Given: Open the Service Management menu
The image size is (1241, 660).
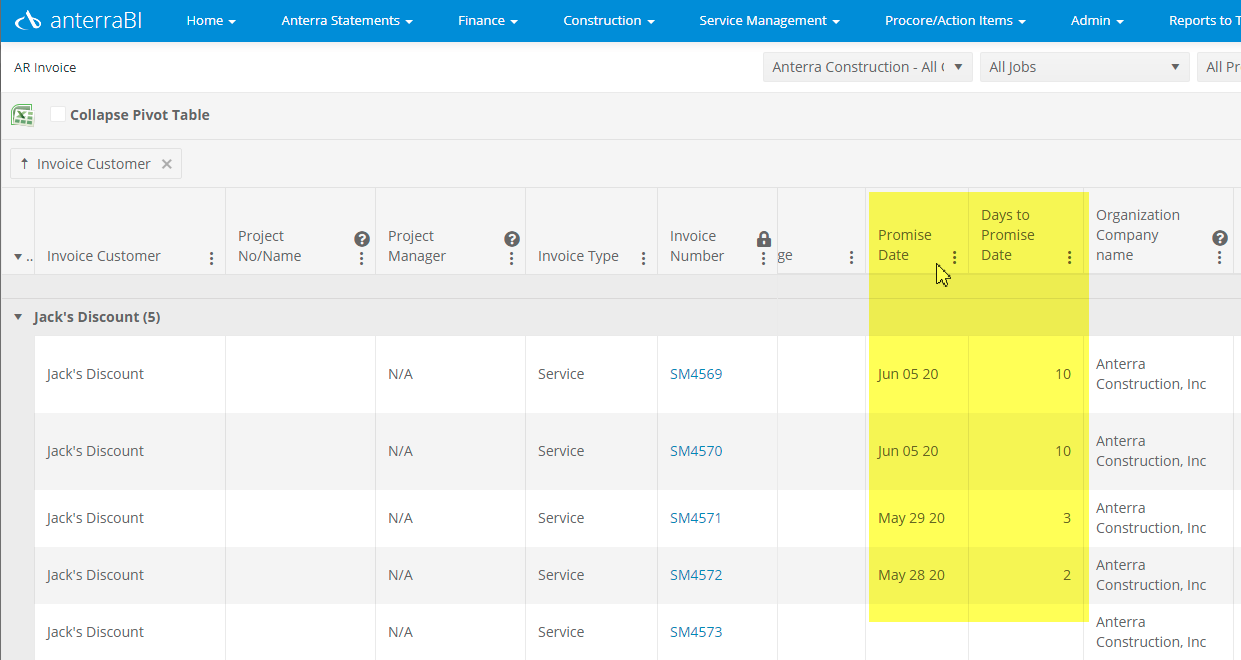Looking at the screenshot, I should point(769,20).
